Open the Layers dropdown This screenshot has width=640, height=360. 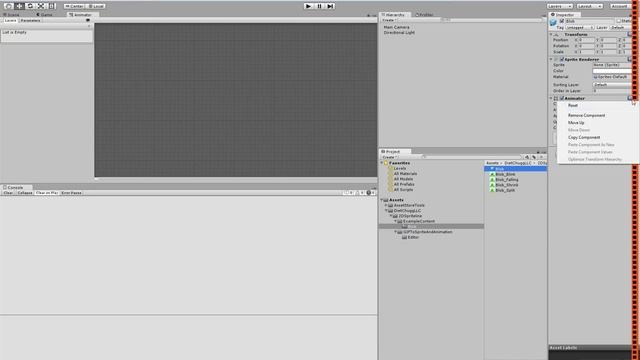click(560, 6)
